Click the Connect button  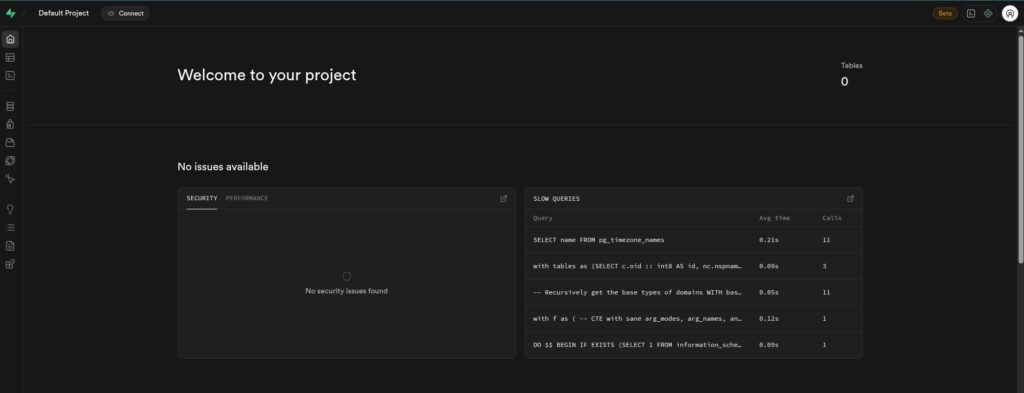[125, 13]
